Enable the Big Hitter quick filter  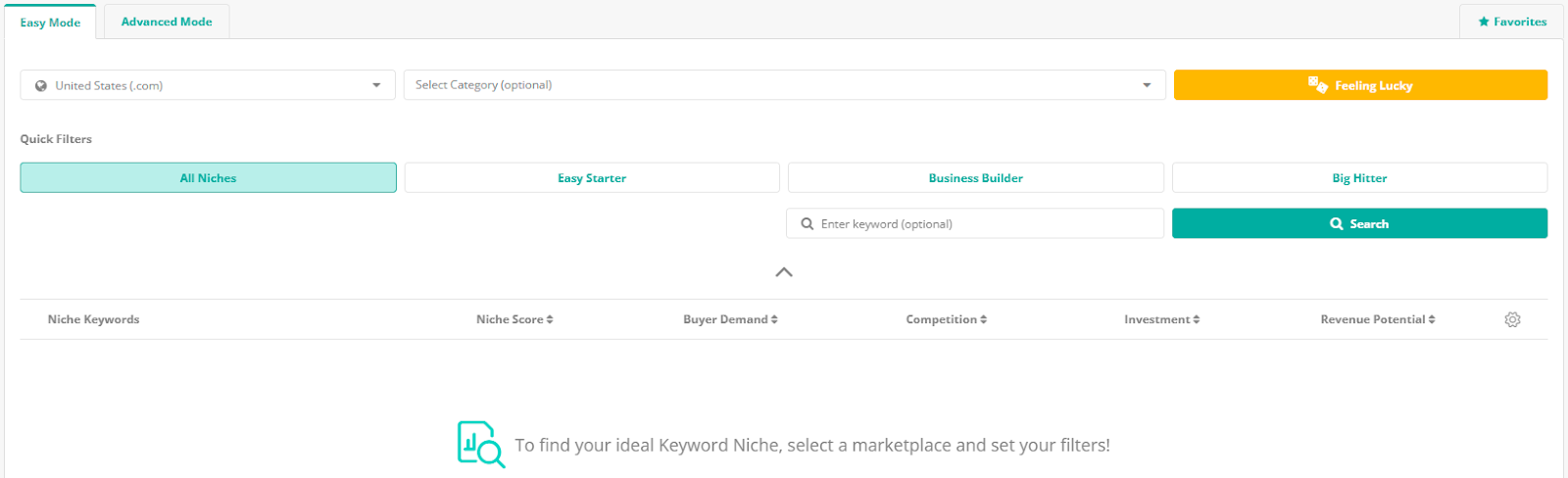[x=1359, y=178]
